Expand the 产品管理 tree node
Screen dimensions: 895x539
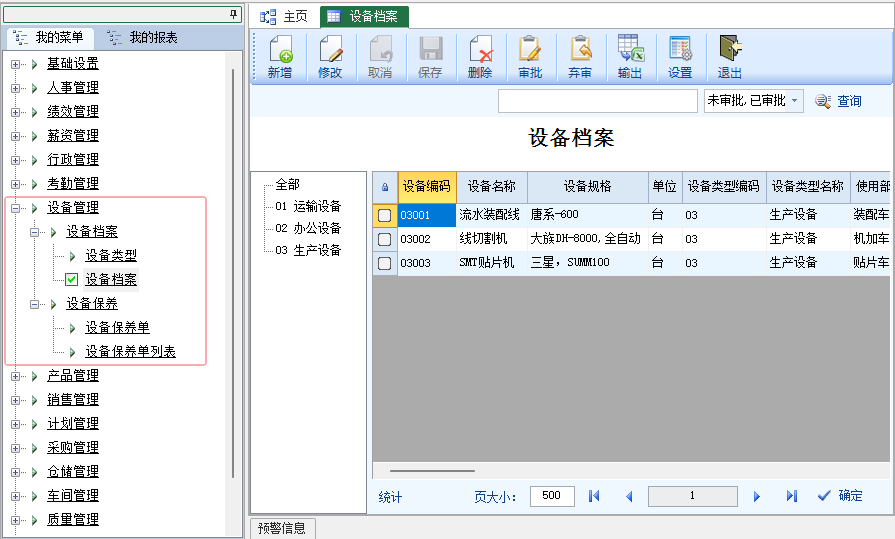(x=15, y=376)
